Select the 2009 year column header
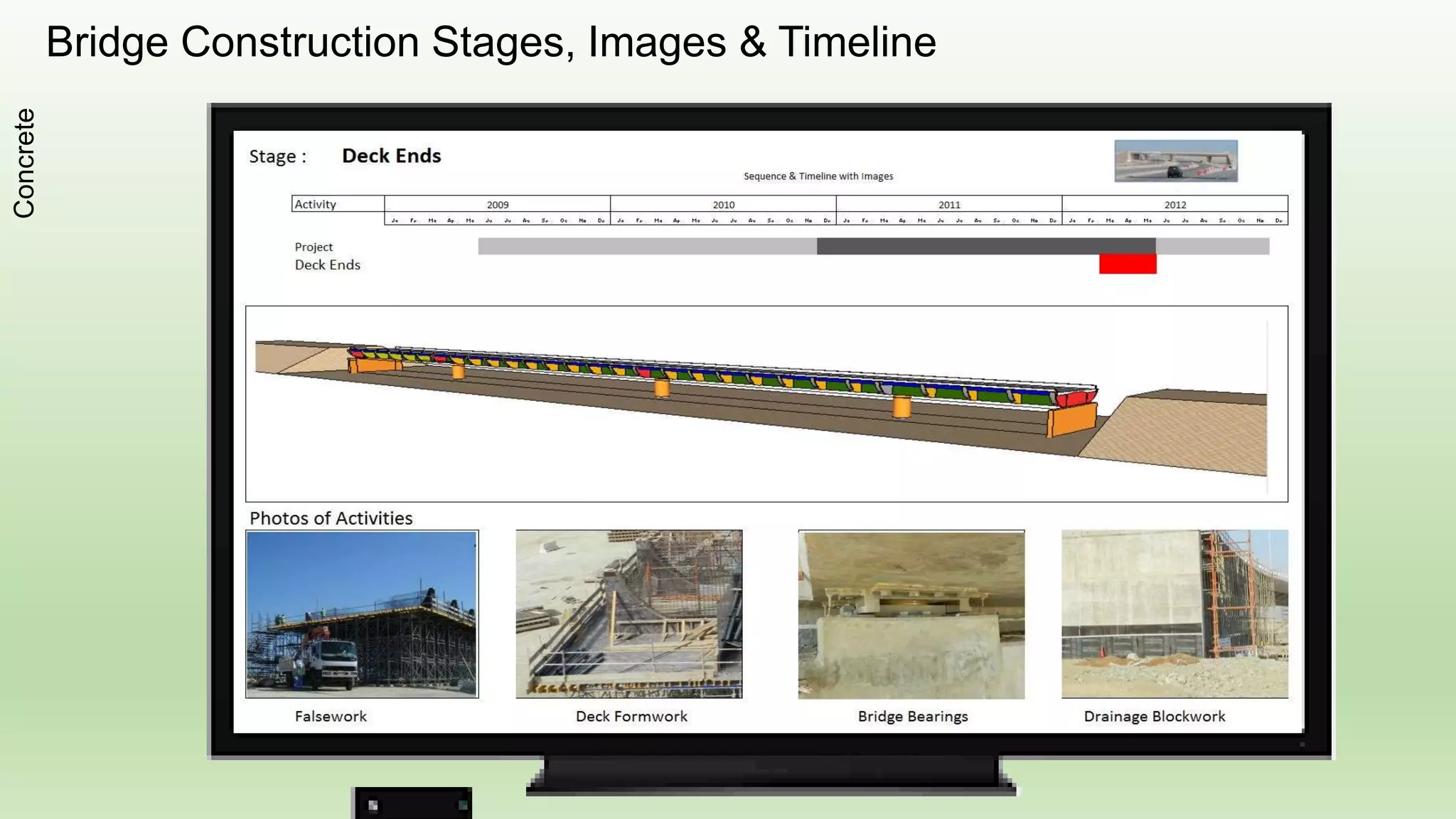Image resolution: width=1456 pixels, height=819 pixels. [497, 204]
